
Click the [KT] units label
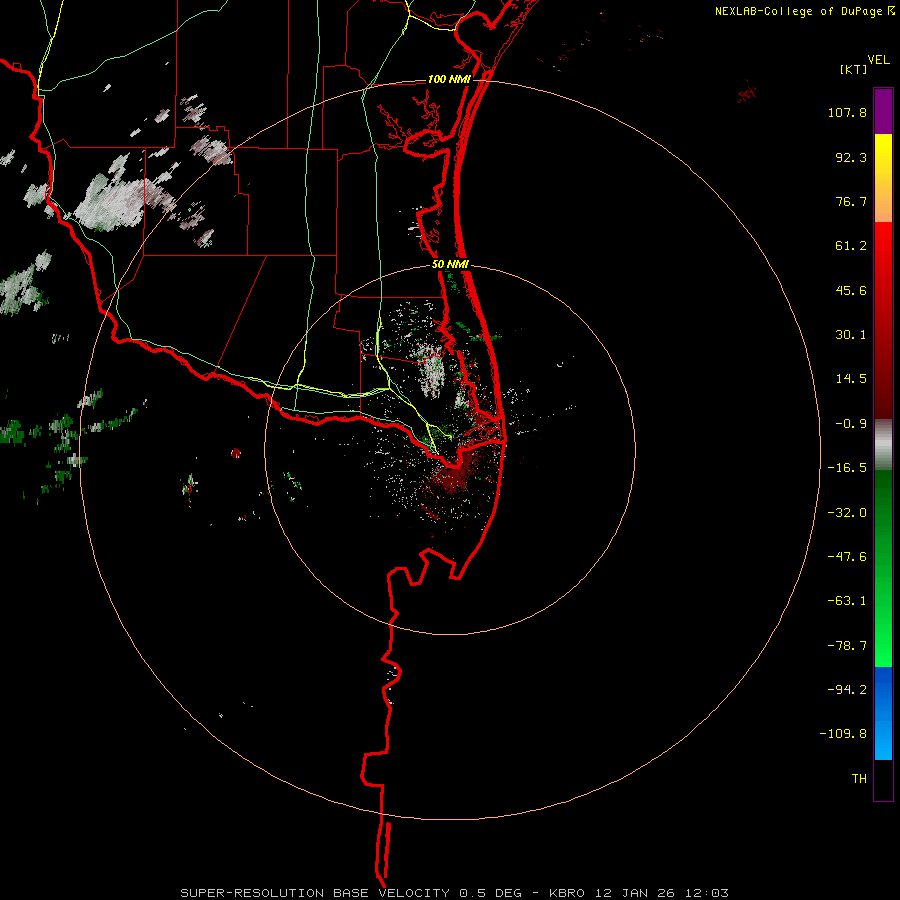click(854, 69)
